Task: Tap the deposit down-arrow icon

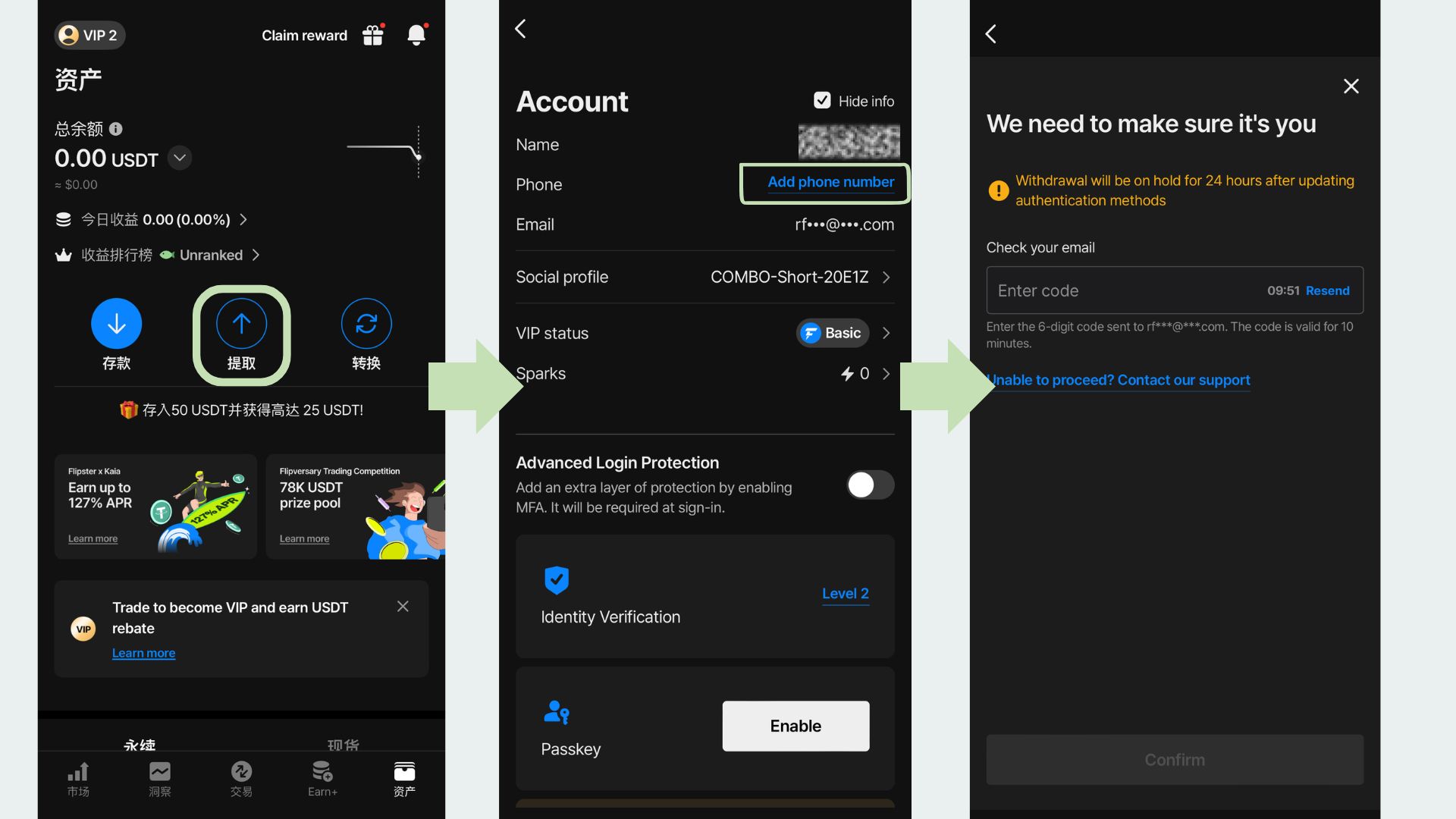Action: point(116,324)
